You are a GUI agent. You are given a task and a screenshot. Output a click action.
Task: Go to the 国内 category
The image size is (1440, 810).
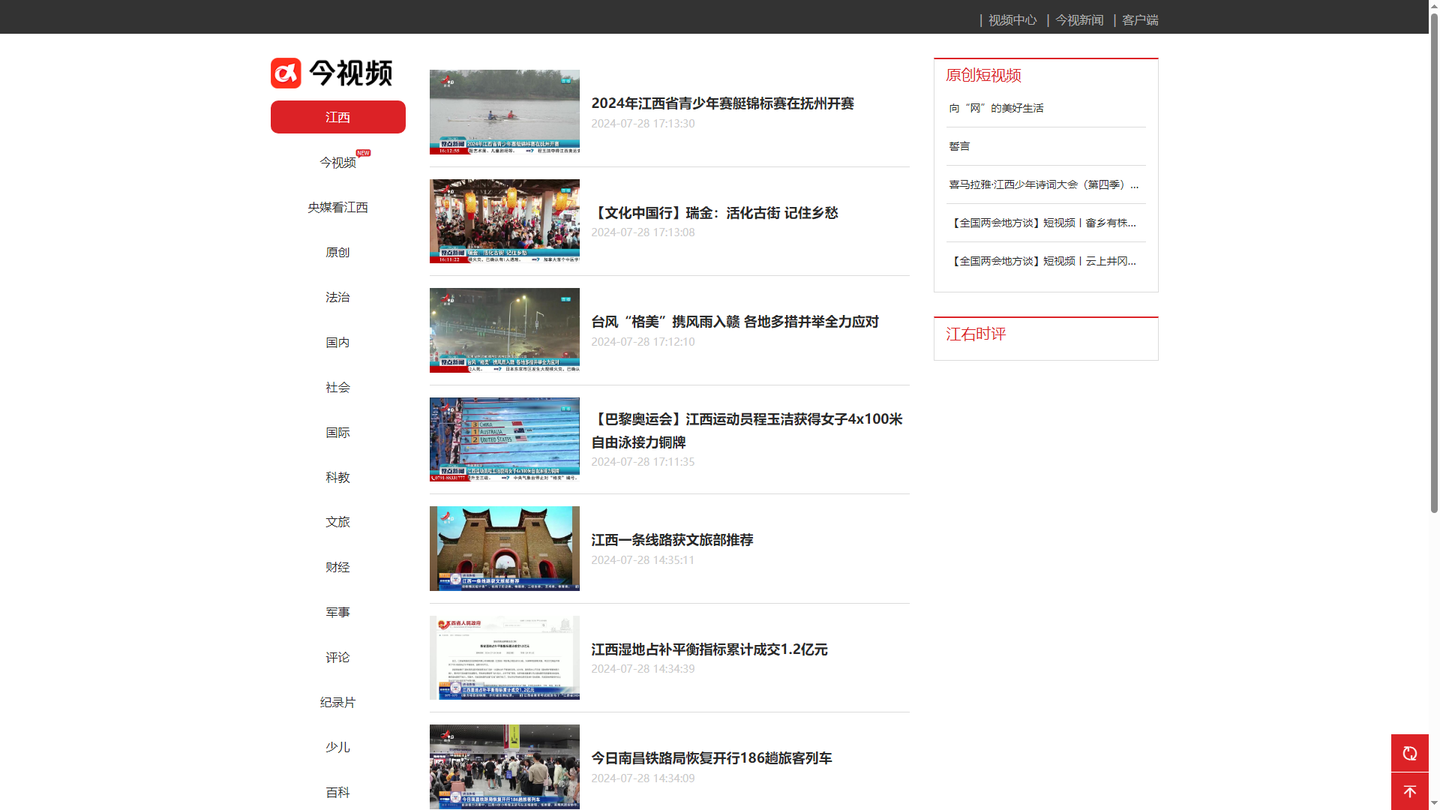pyautogui.click(x=338, y=342)
